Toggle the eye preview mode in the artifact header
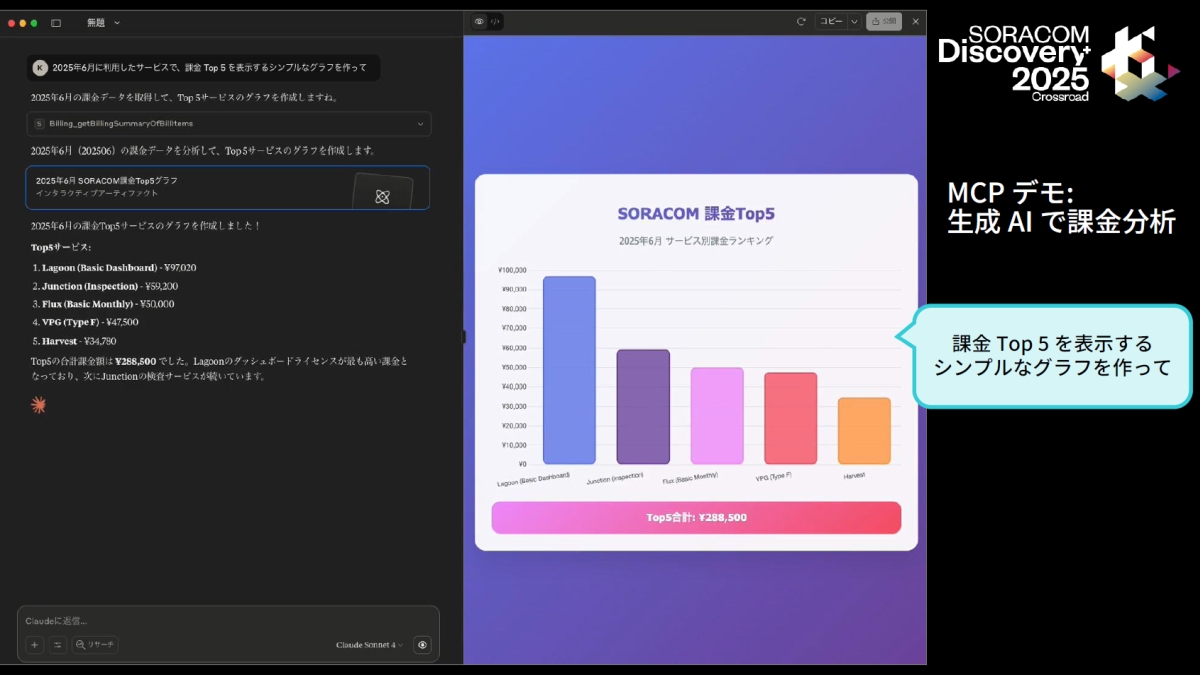Screen dimensions: 1200x675 click(479, 21)
